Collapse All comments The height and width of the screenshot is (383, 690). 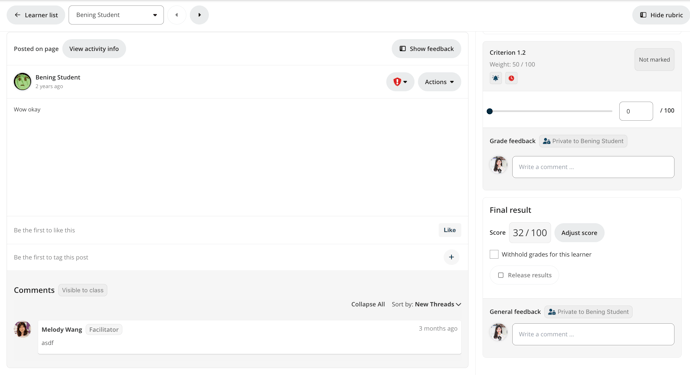(x=368, y=304)
